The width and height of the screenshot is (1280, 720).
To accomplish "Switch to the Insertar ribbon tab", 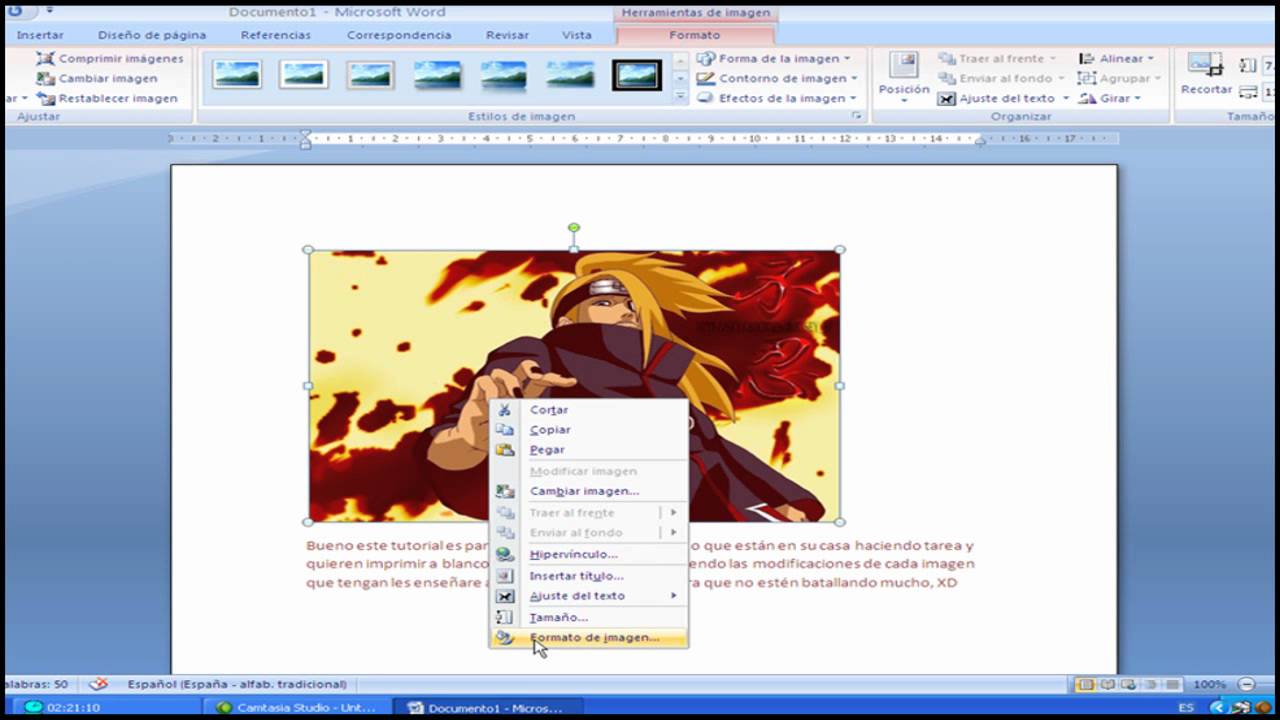I will click(x=40, y=35).
